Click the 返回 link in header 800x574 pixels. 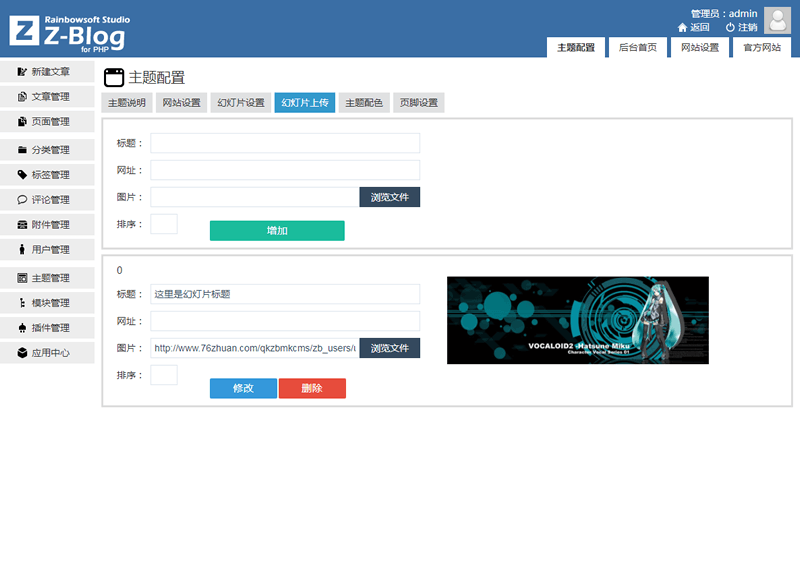pyautogui.click(x=699, y=28)
